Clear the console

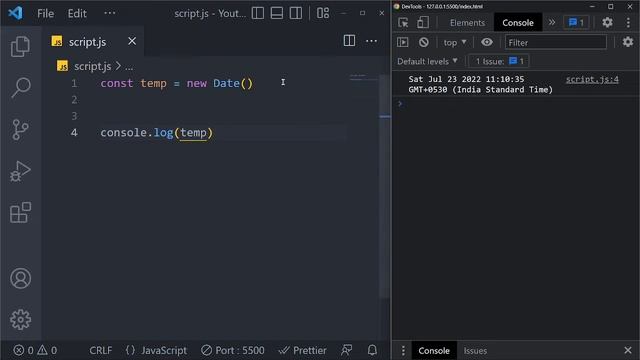coord(424,42)
